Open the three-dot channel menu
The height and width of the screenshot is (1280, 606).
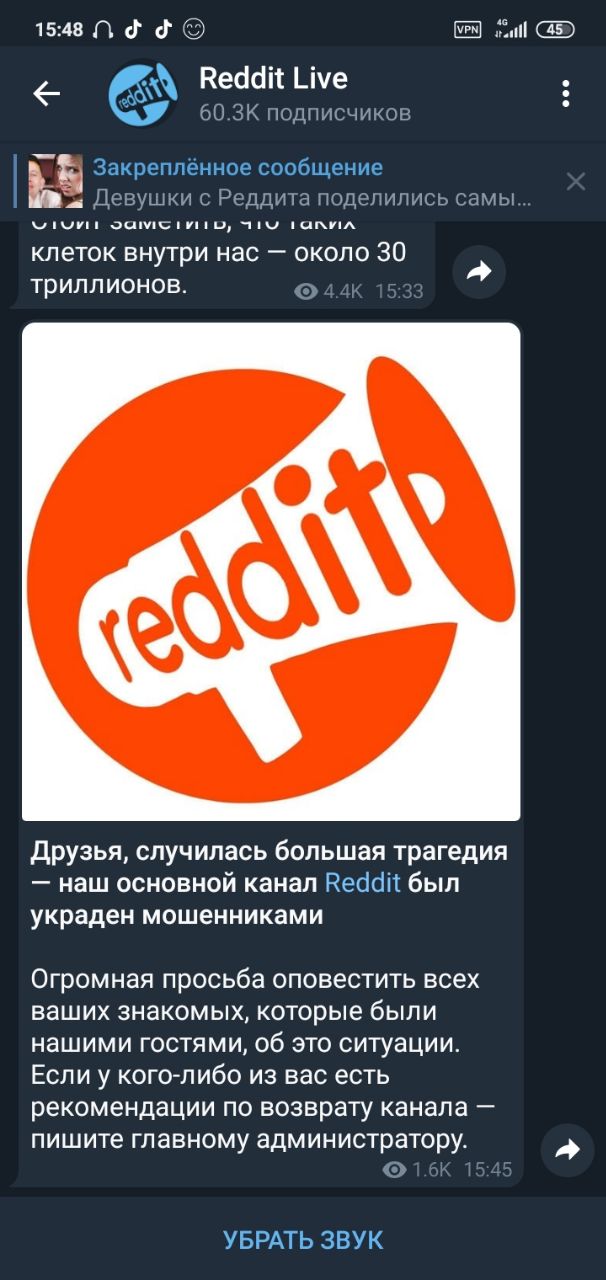(566, 94)
